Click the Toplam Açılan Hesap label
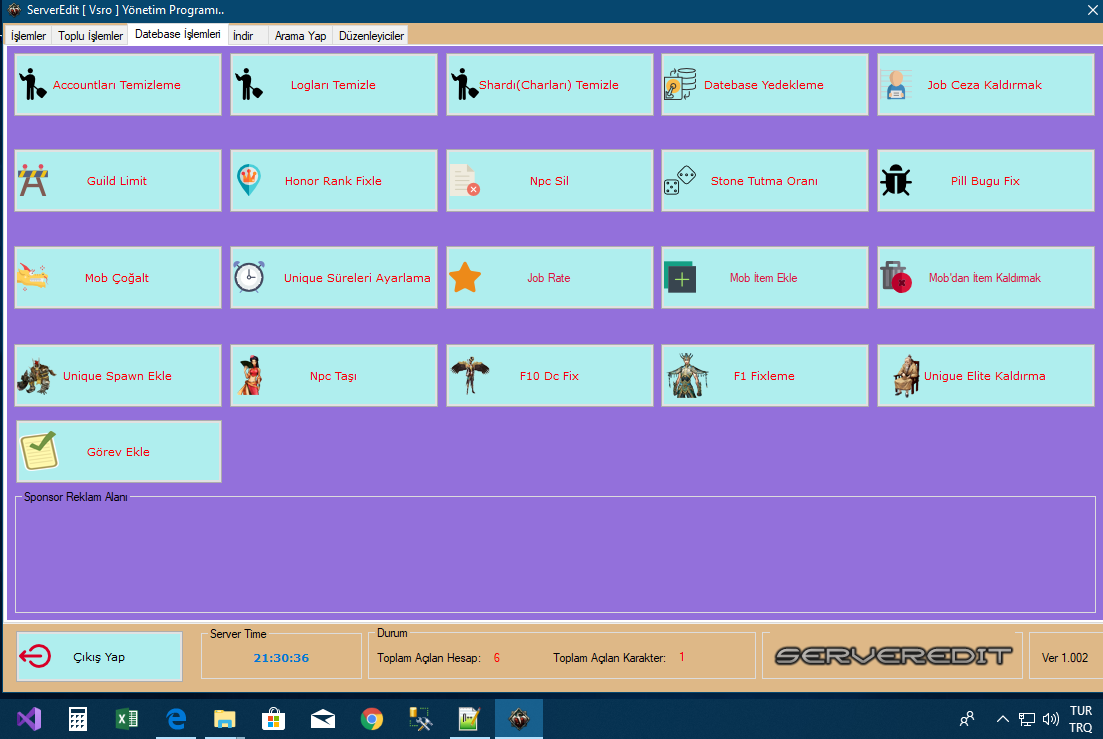 [x=428, y=657]
